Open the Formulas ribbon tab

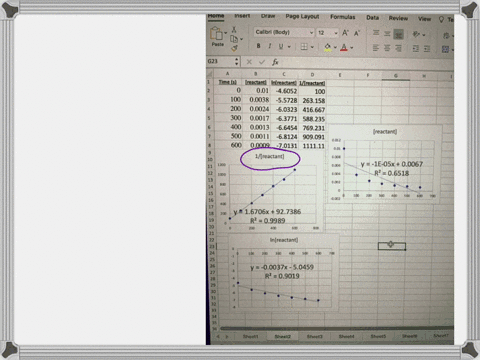343,17
